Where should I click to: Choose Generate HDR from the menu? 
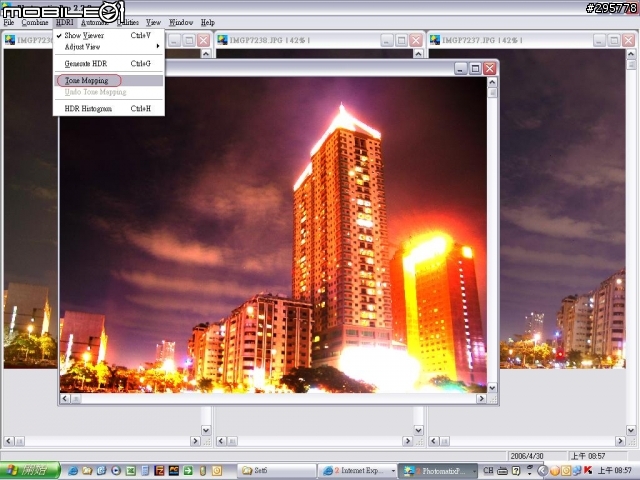(x=109, y=64)
